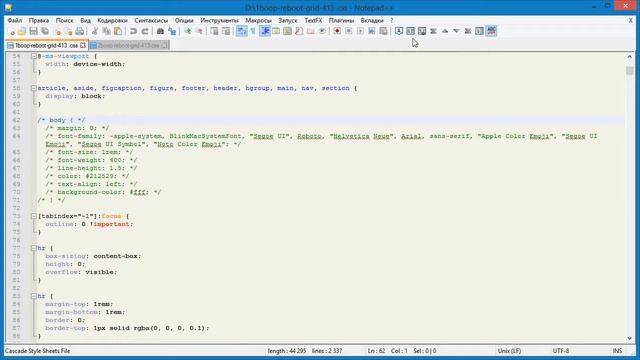Open the Макросы menu
The width and height of the screenshot is (640, 360).
[x=258, y=20]
